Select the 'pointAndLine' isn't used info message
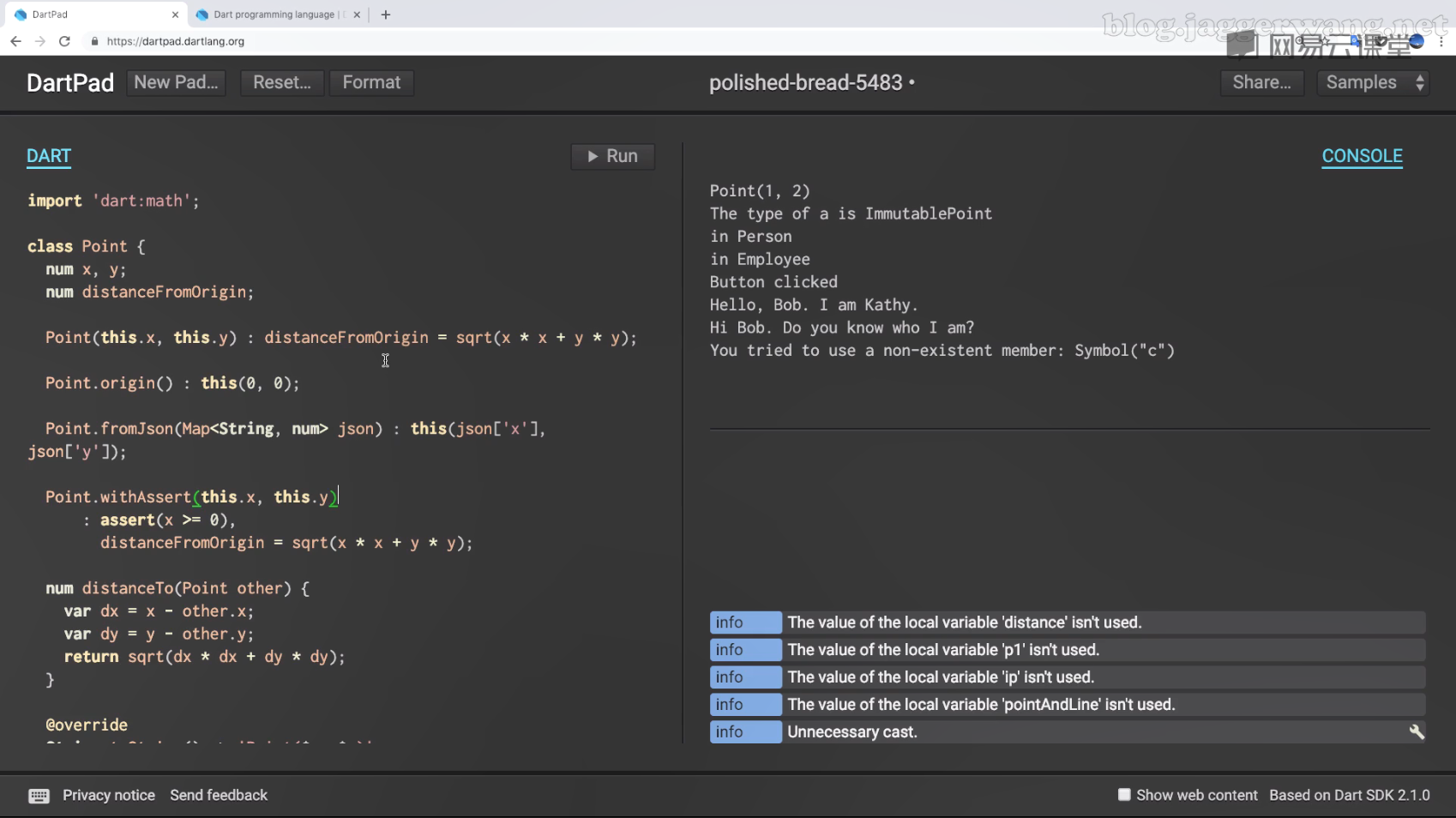The height and width of the screenshot is (818, 1456). pos(1068,705)
